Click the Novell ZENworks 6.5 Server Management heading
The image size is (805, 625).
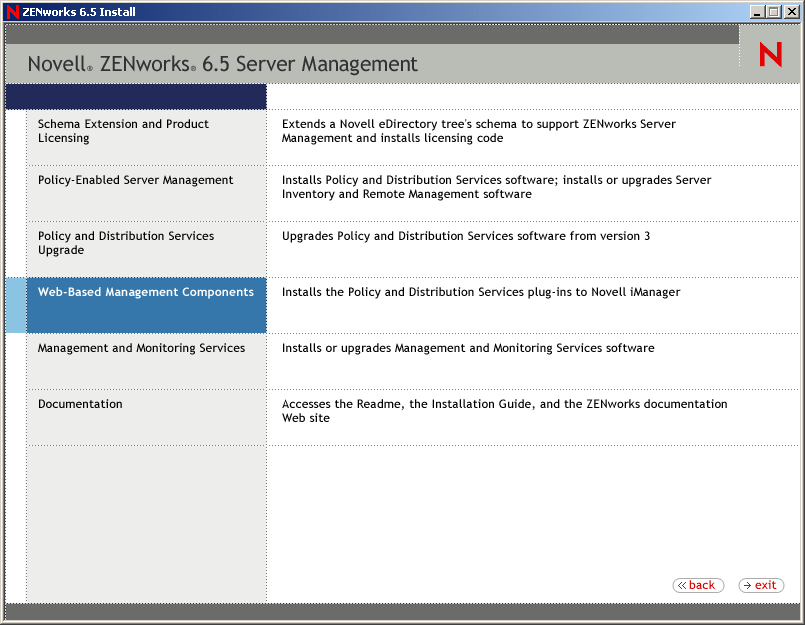pyautogui.click(x=222, y=63)
